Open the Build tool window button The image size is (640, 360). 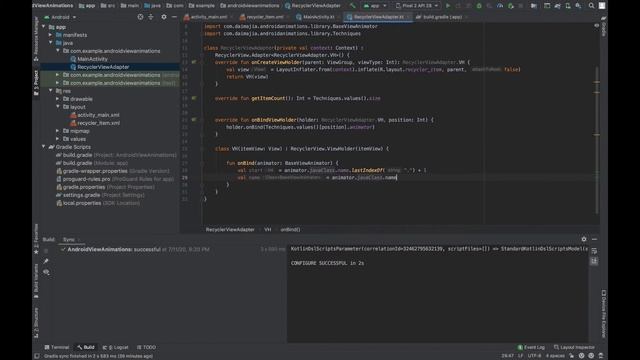point(86,347)
